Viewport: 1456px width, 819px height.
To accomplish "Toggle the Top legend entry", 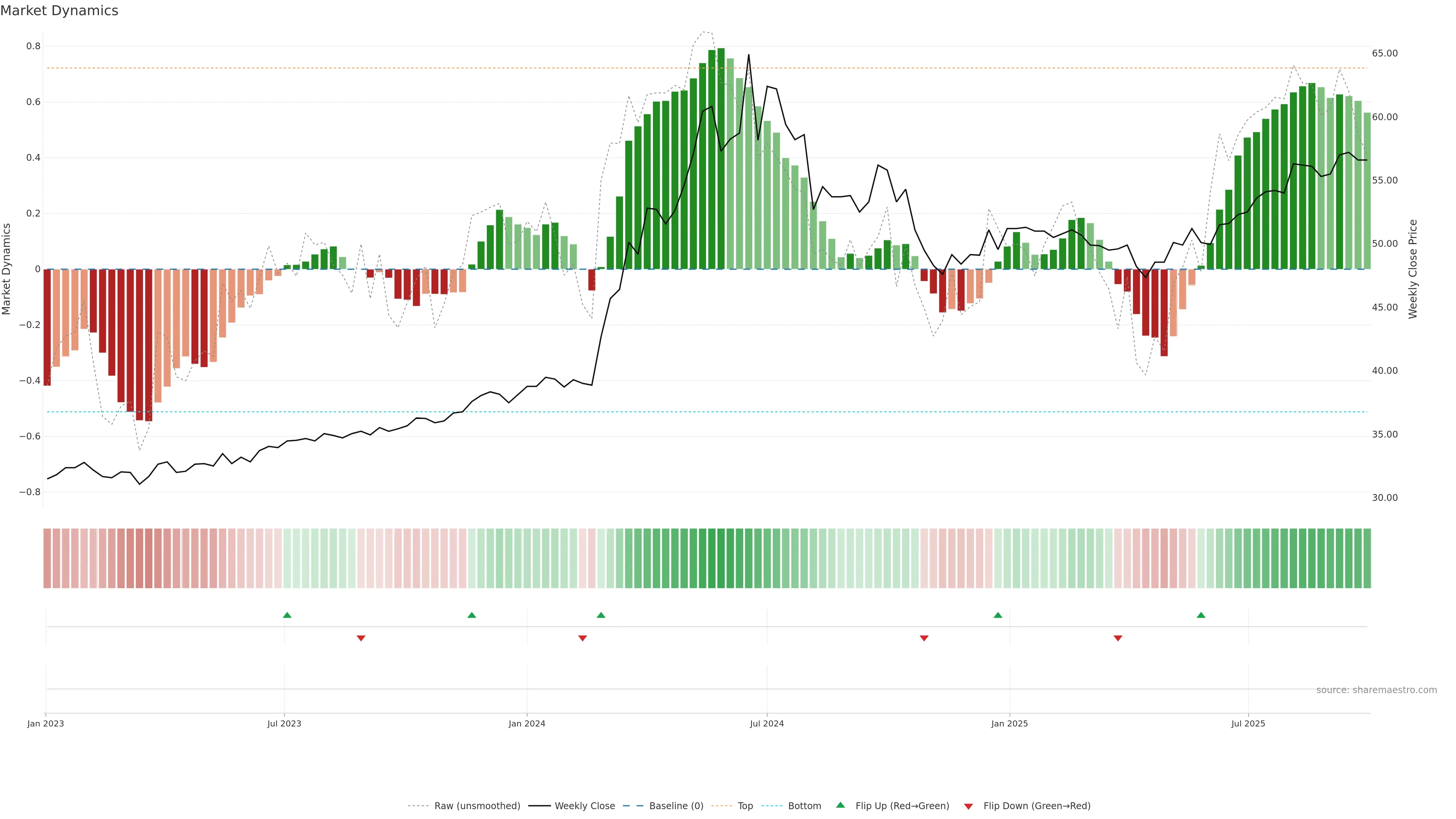I will (x=745, y=806).
